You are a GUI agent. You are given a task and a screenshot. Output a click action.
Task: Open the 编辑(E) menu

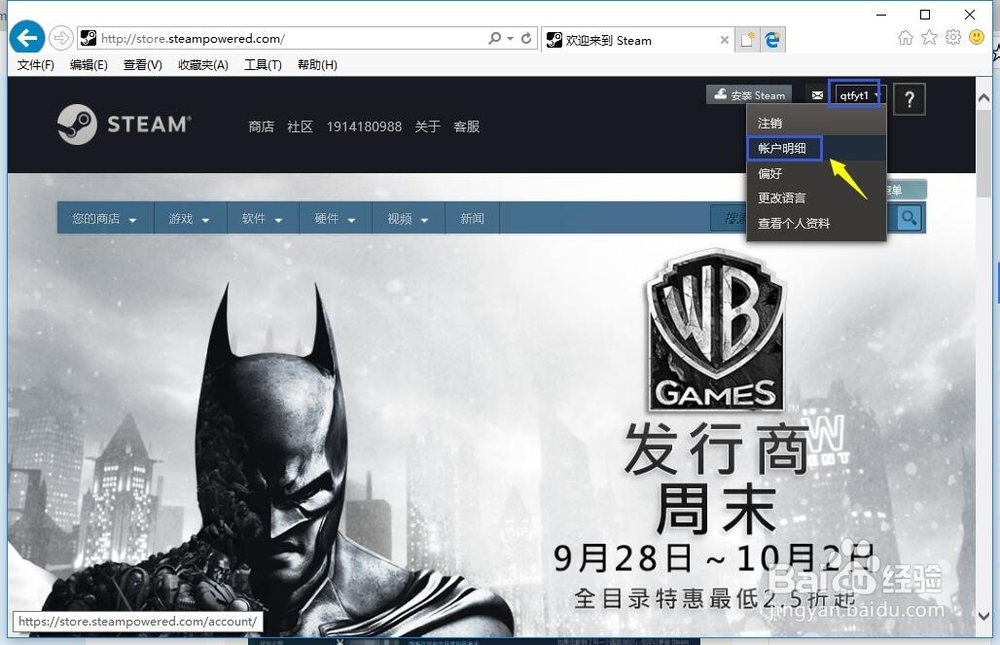point(89,64)
